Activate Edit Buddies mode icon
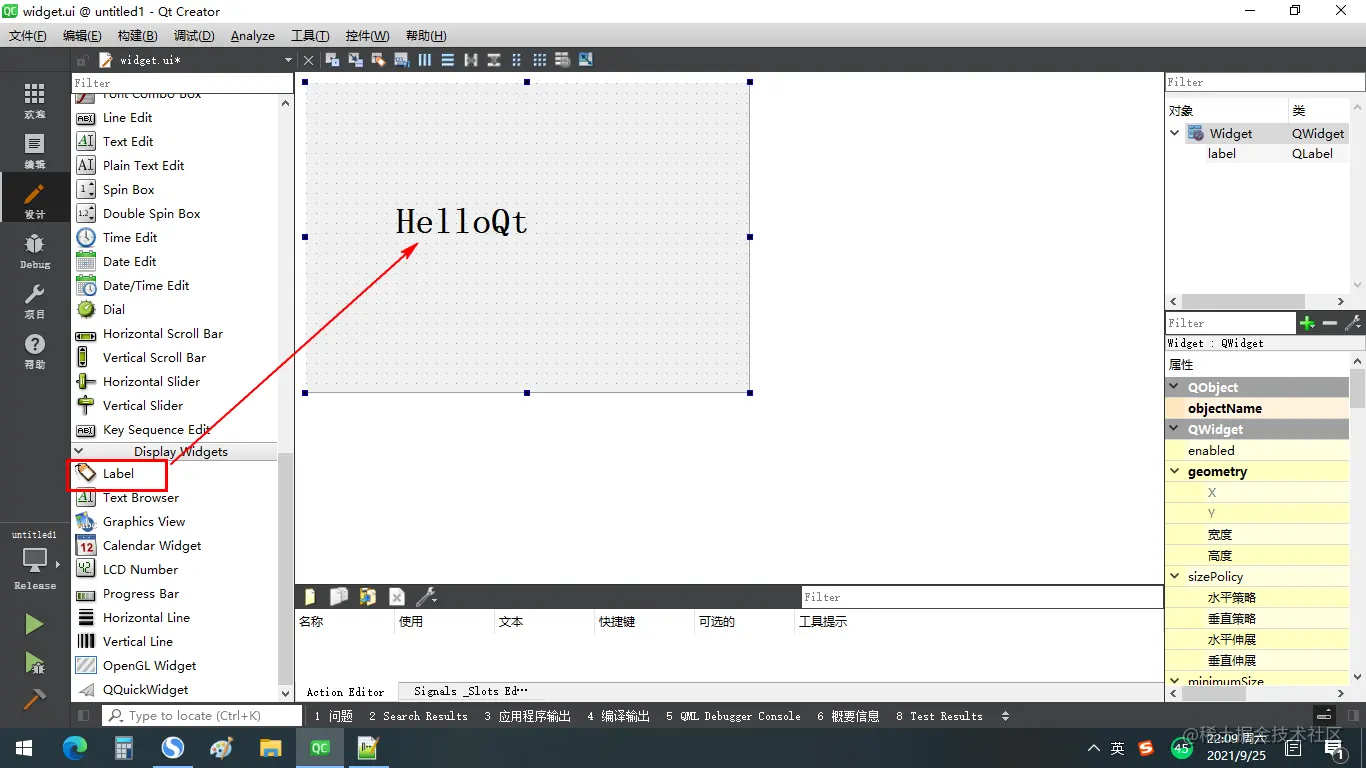The image size is (1366, 768). click(378, 60)
